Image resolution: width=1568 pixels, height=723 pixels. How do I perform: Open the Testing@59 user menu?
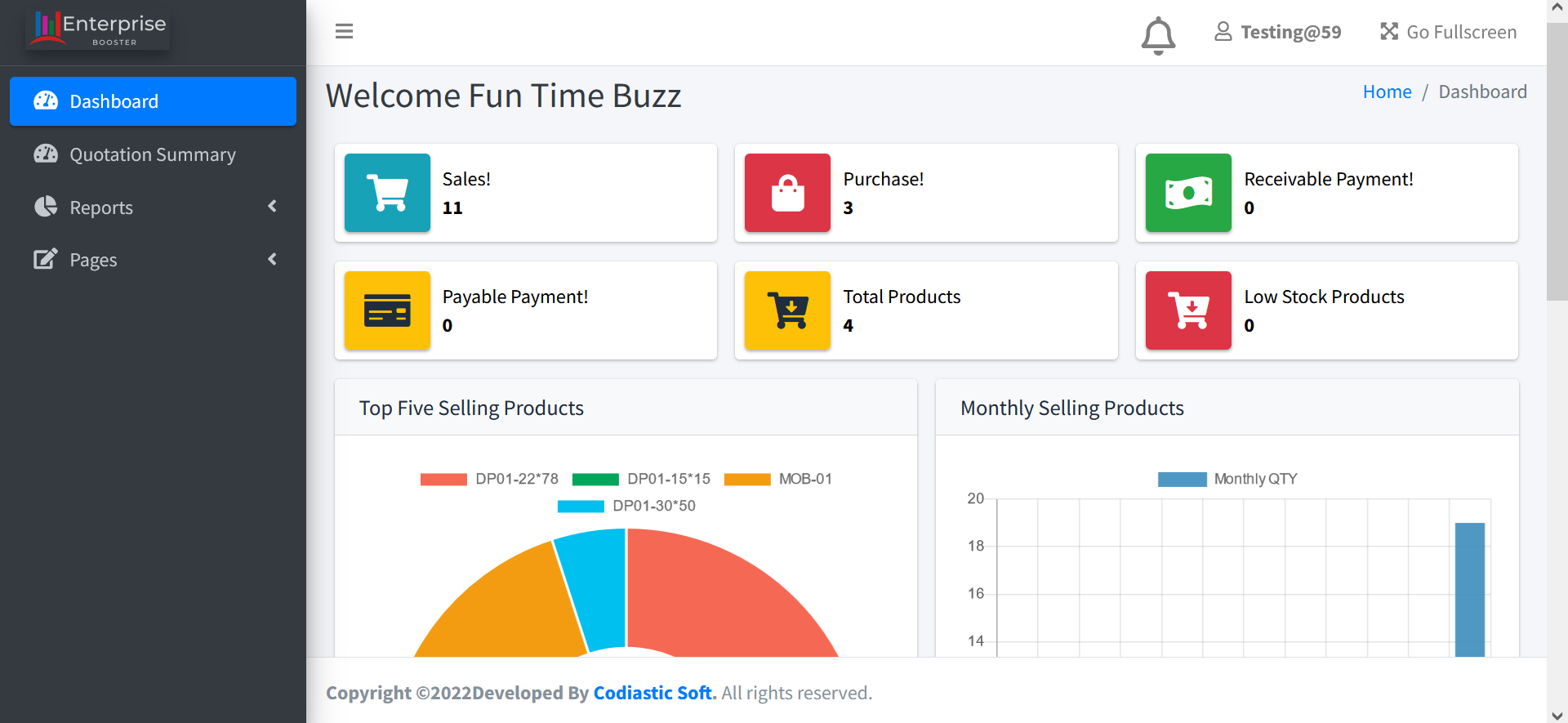coord(1278,32)
